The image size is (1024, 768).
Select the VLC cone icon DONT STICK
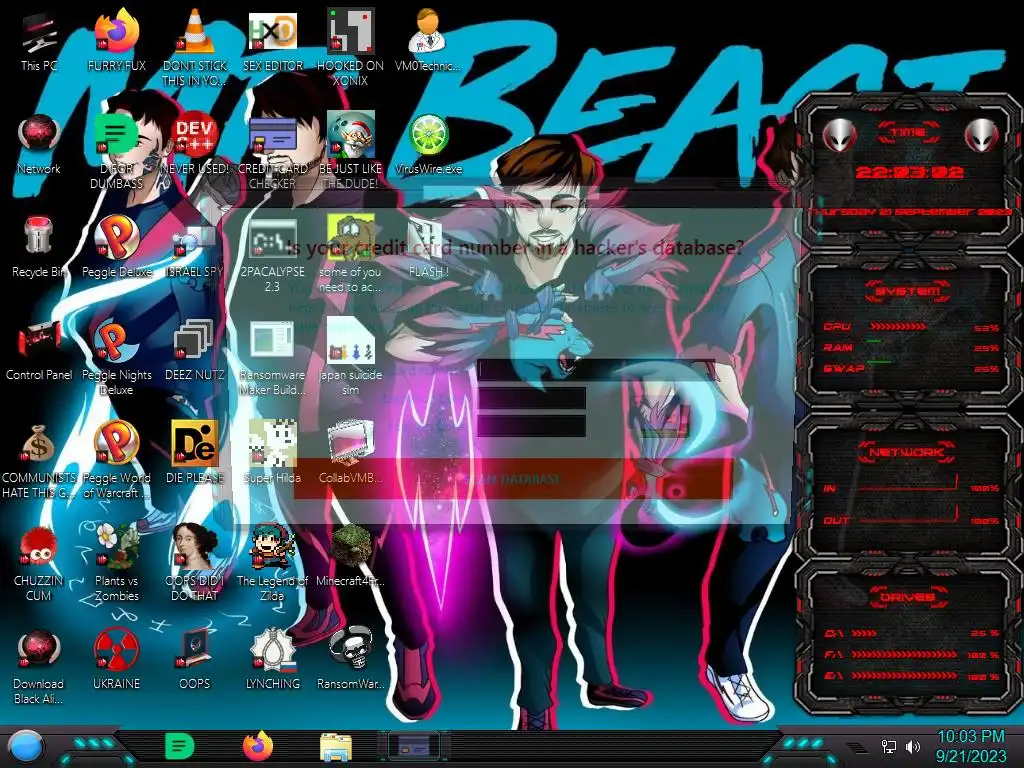click(x=194, y=47)
